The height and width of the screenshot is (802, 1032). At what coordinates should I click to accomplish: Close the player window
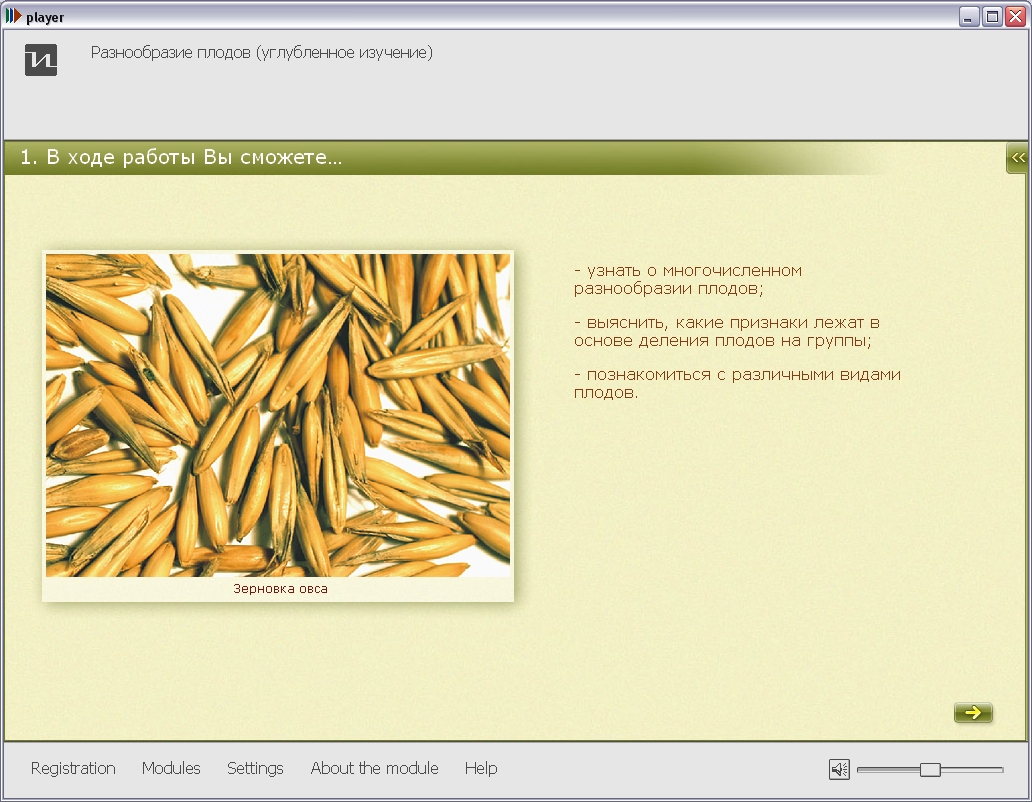1014,16
